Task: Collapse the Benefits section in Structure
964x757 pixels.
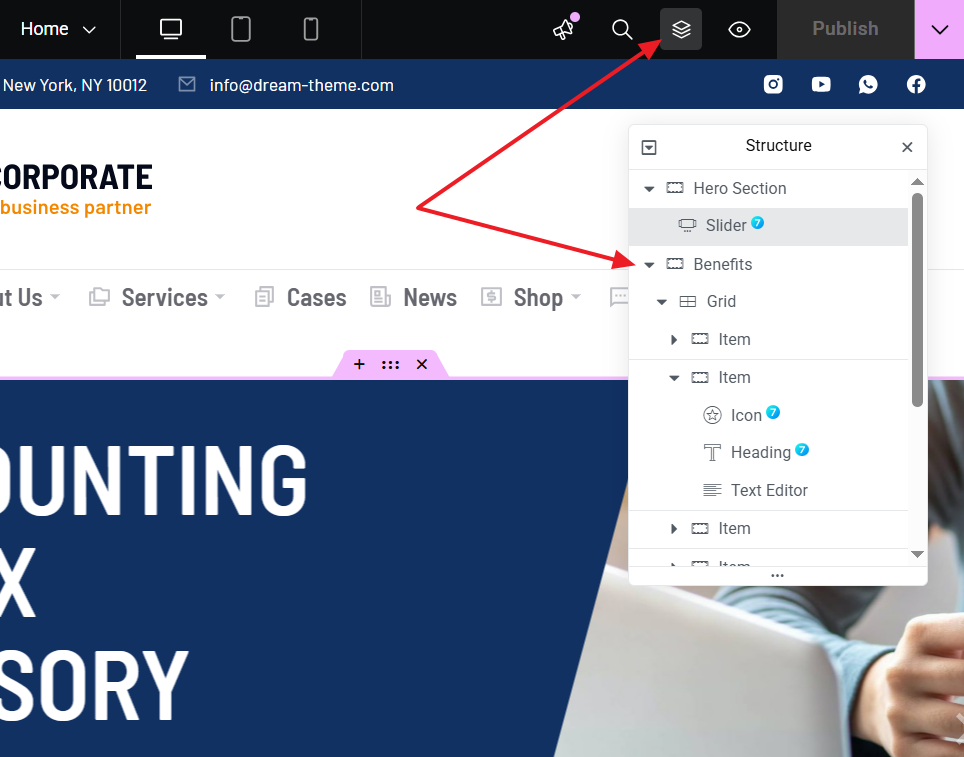Action: (649, 265)
